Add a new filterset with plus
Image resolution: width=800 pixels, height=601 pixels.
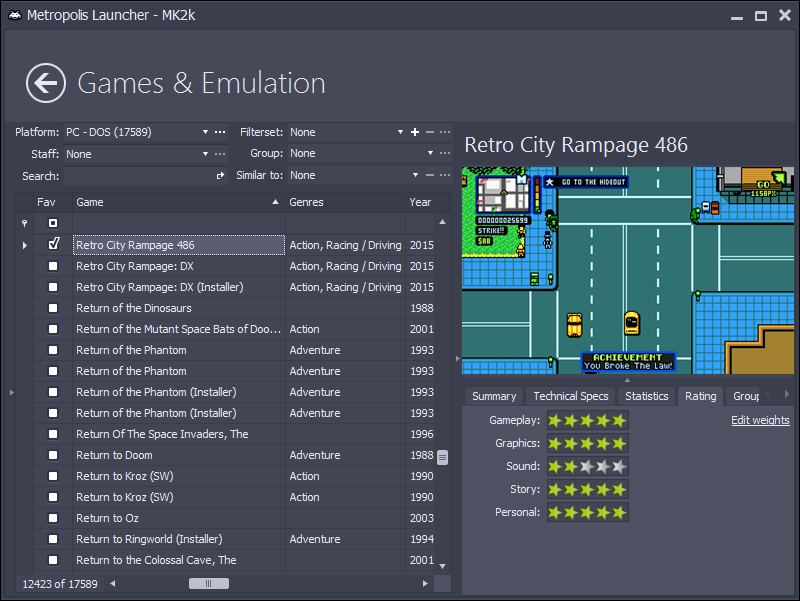(415, 132)
